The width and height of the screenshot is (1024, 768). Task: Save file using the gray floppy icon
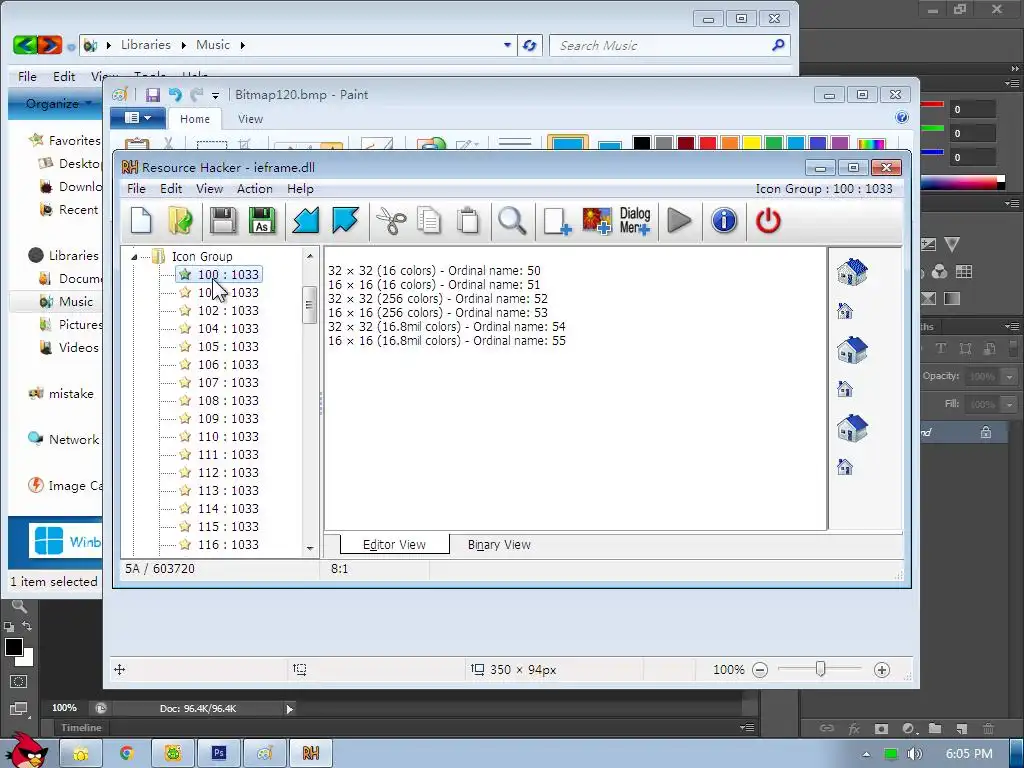coord(223,220)
